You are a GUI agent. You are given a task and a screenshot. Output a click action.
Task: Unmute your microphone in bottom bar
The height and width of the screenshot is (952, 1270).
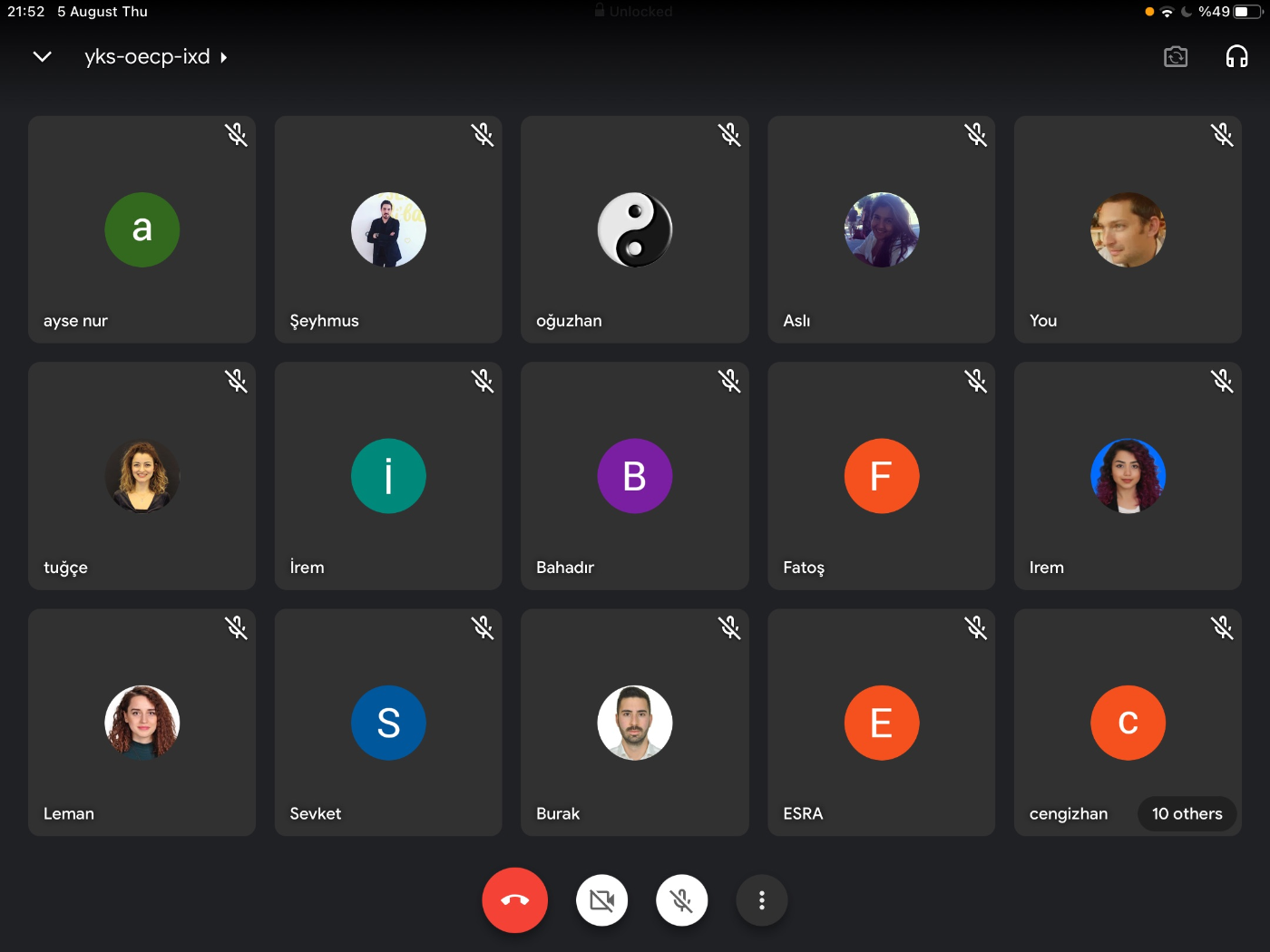(x=681, y=900)
